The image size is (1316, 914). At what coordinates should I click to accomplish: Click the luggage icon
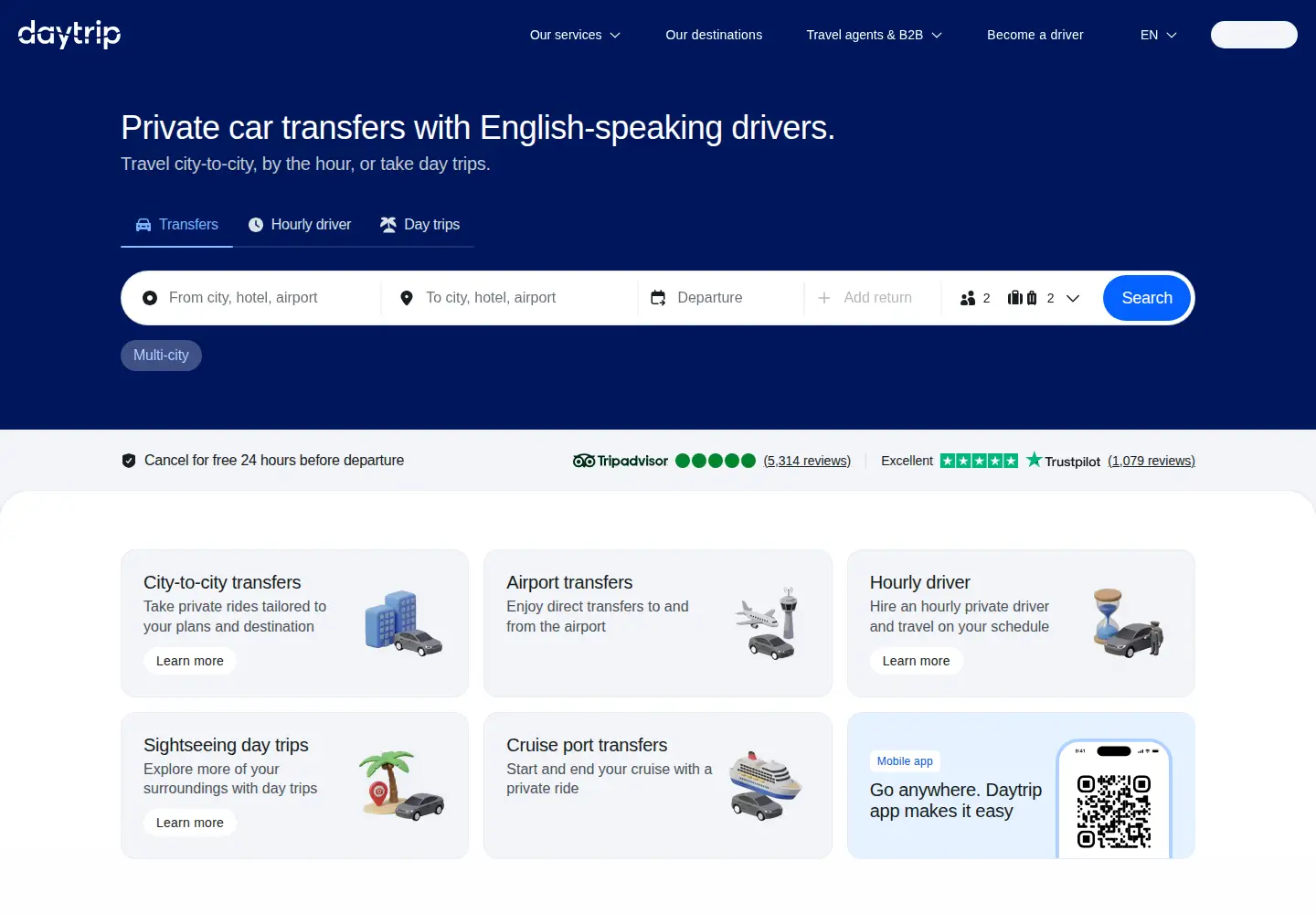[1022, 298]
